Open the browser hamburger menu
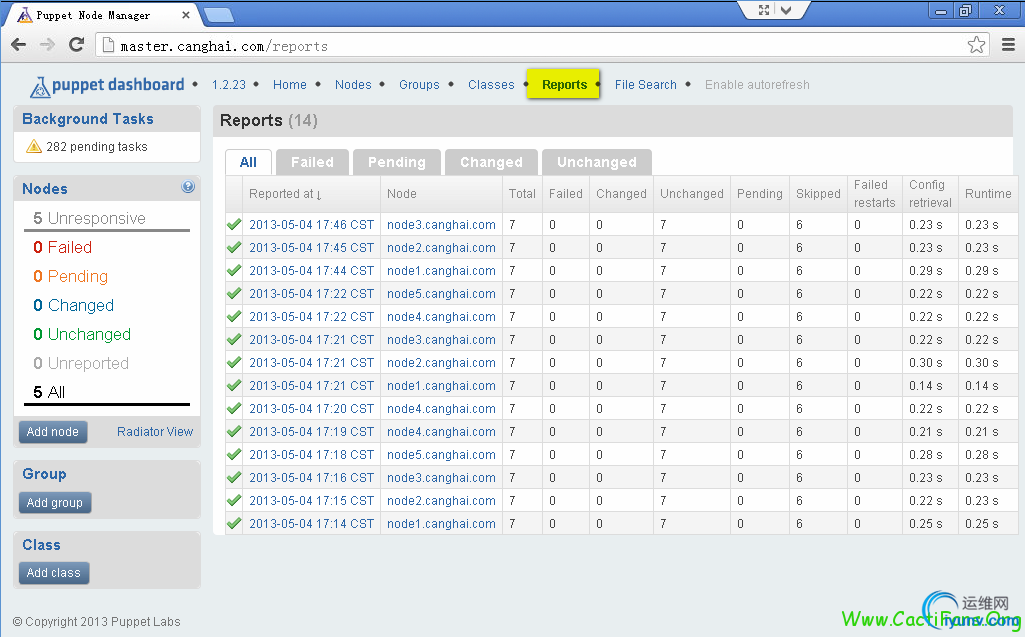Viewport: 1025px width, 637px height. [x=1008, y=45]
